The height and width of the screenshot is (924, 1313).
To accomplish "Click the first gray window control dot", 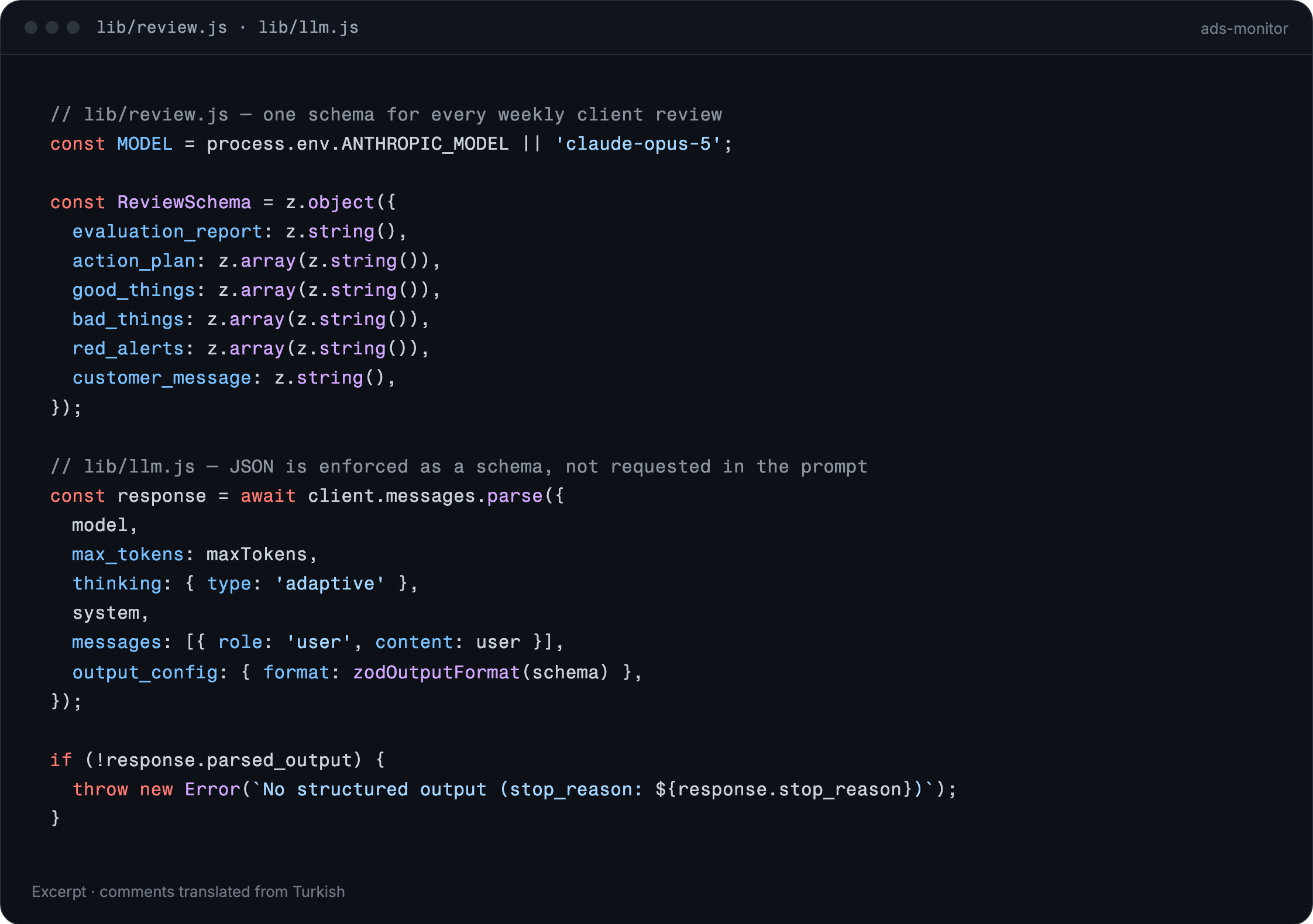I will click(x=31, y=27).
